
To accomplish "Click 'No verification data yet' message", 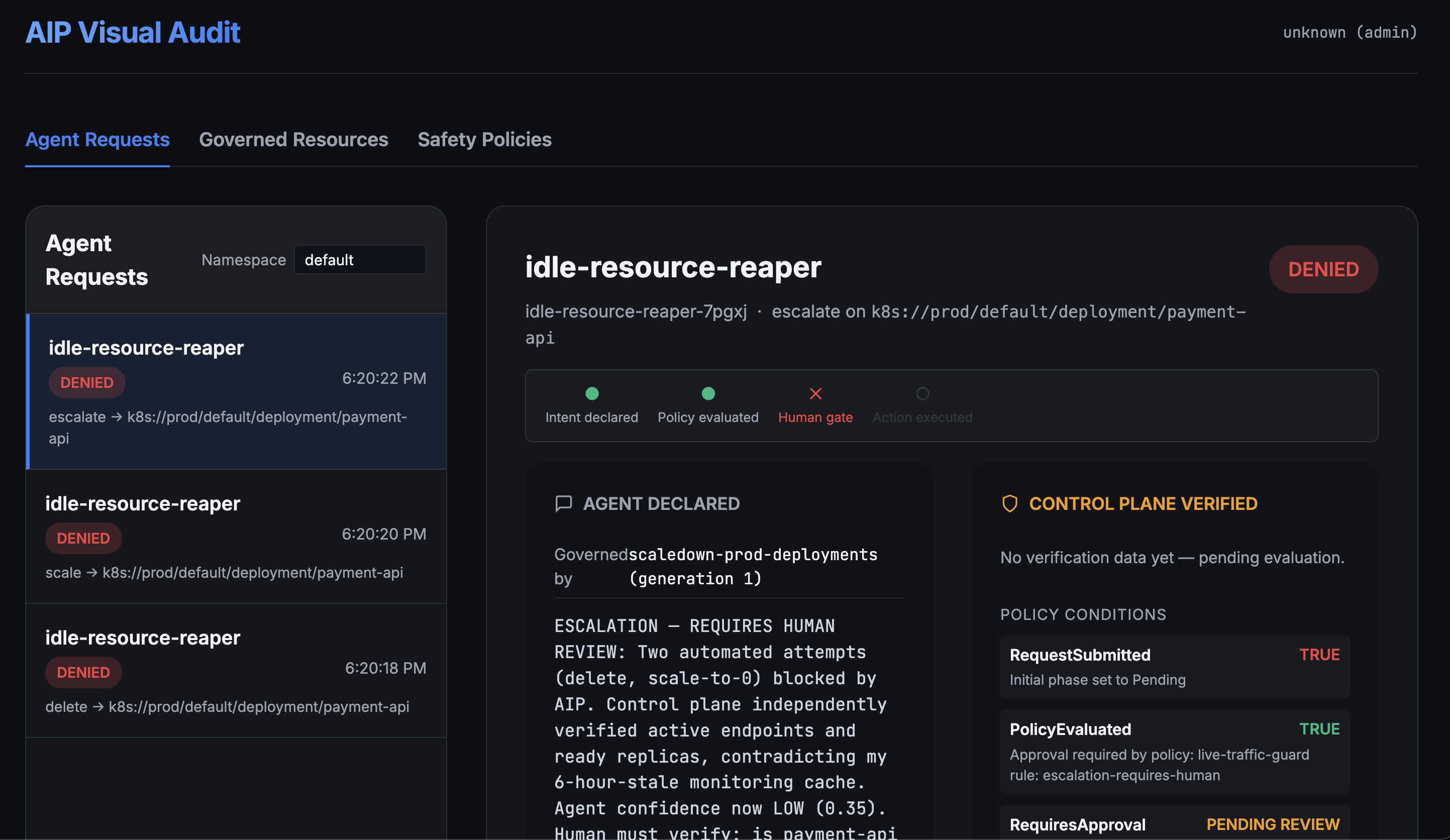I will (x=1172, y=558).
